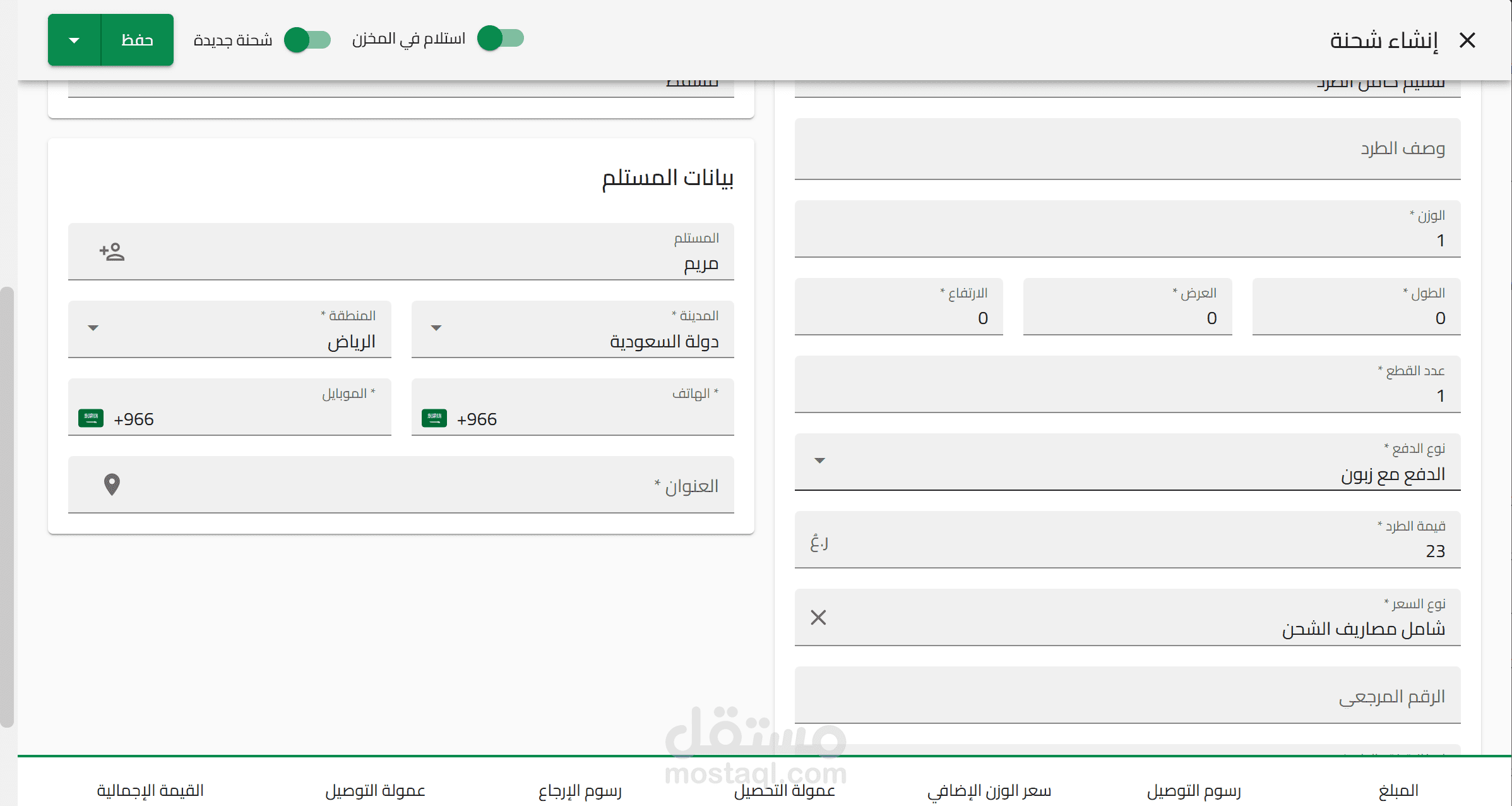Click the عمولة التوصيل footer label
This screenshot has width=1512, height=806.
coord(376,791)
